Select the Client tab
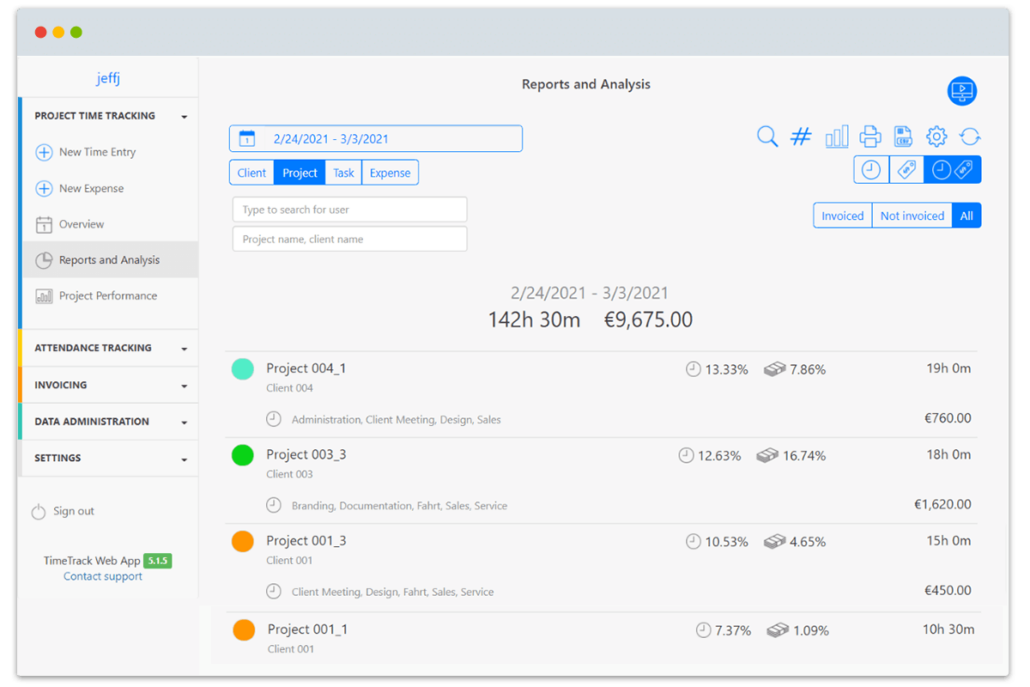Viewport: 1030px width, 687px height. (251, 173)
